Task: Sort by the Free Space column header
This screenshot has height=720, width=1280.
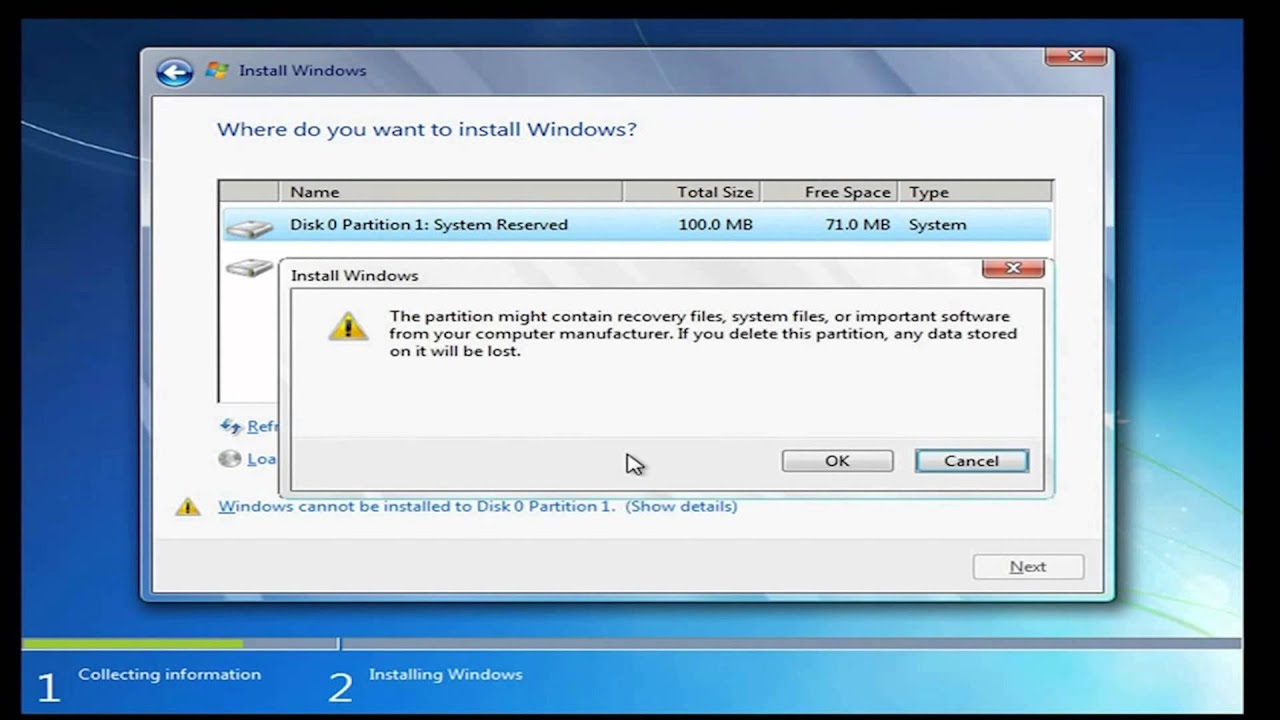Action: (829, 192)
